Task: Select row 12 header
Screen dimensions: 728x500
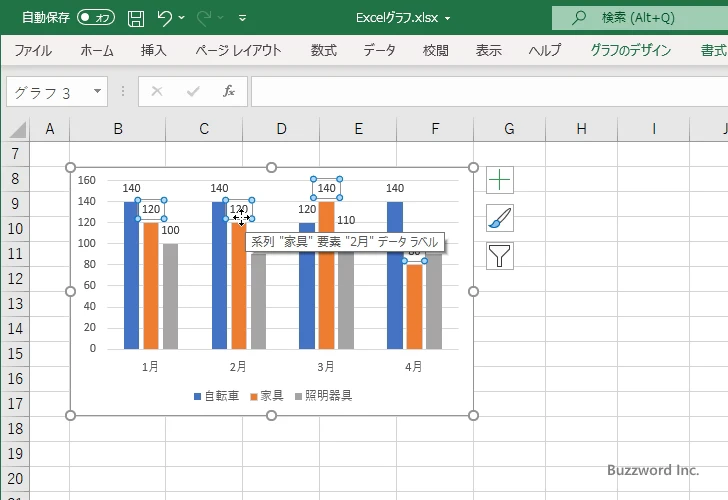Action: 15,279
